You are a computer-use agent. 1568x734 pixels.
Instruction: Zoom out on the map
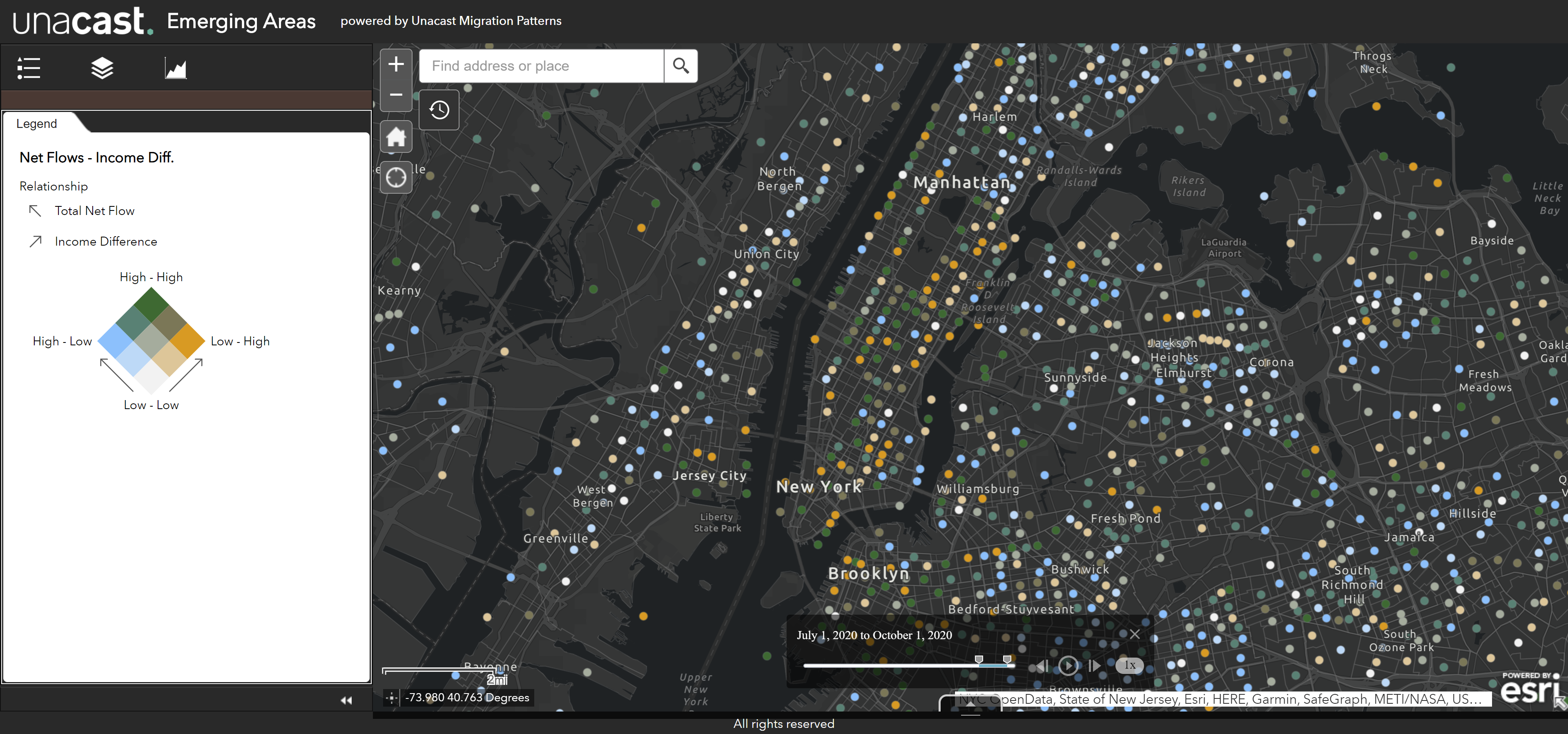(x=396, y=95)
